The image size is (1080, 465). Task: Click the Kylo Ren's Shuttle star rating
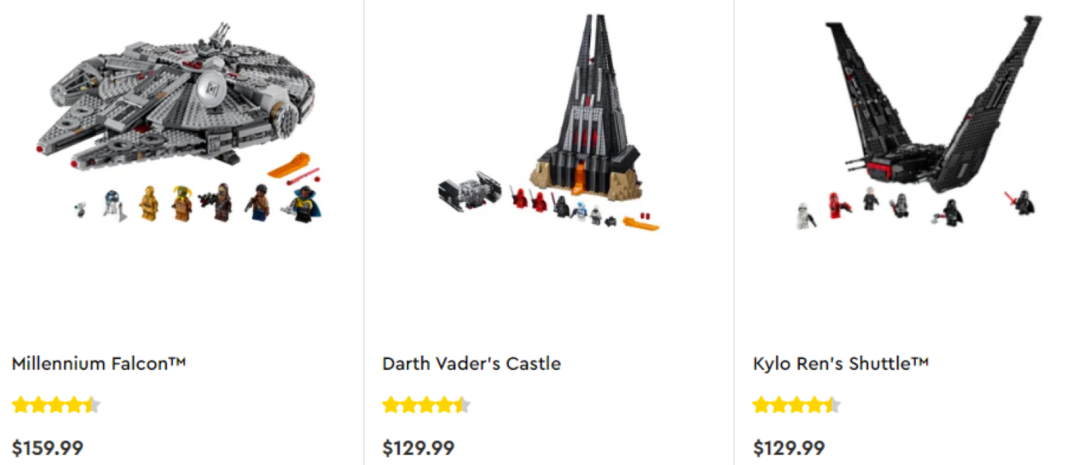[798, 405]
